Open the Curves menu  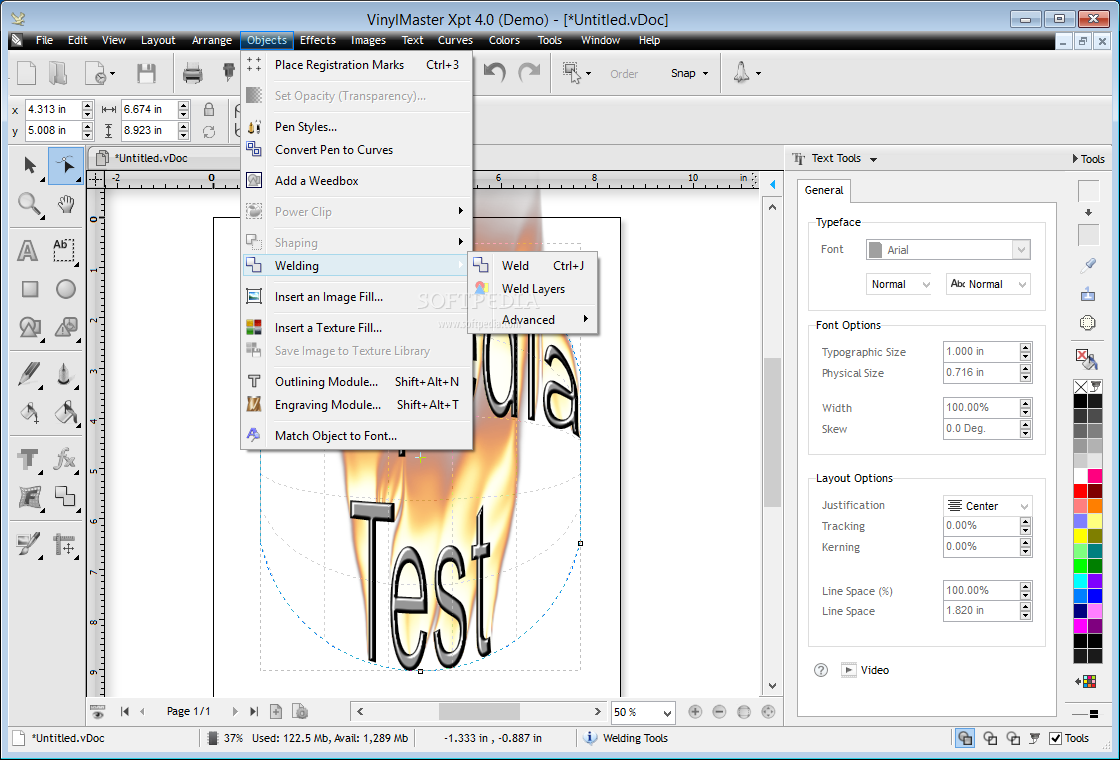coord(455,40)
